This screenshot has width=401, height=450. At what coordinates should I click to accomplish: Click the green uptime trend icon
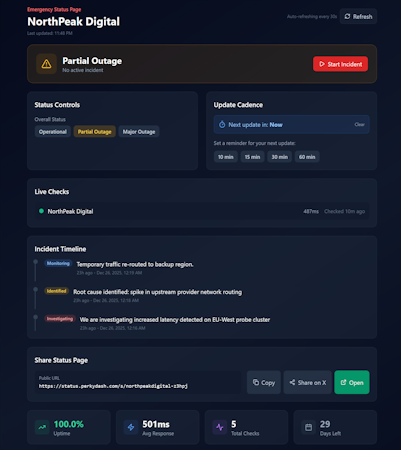tap(42, 427)
